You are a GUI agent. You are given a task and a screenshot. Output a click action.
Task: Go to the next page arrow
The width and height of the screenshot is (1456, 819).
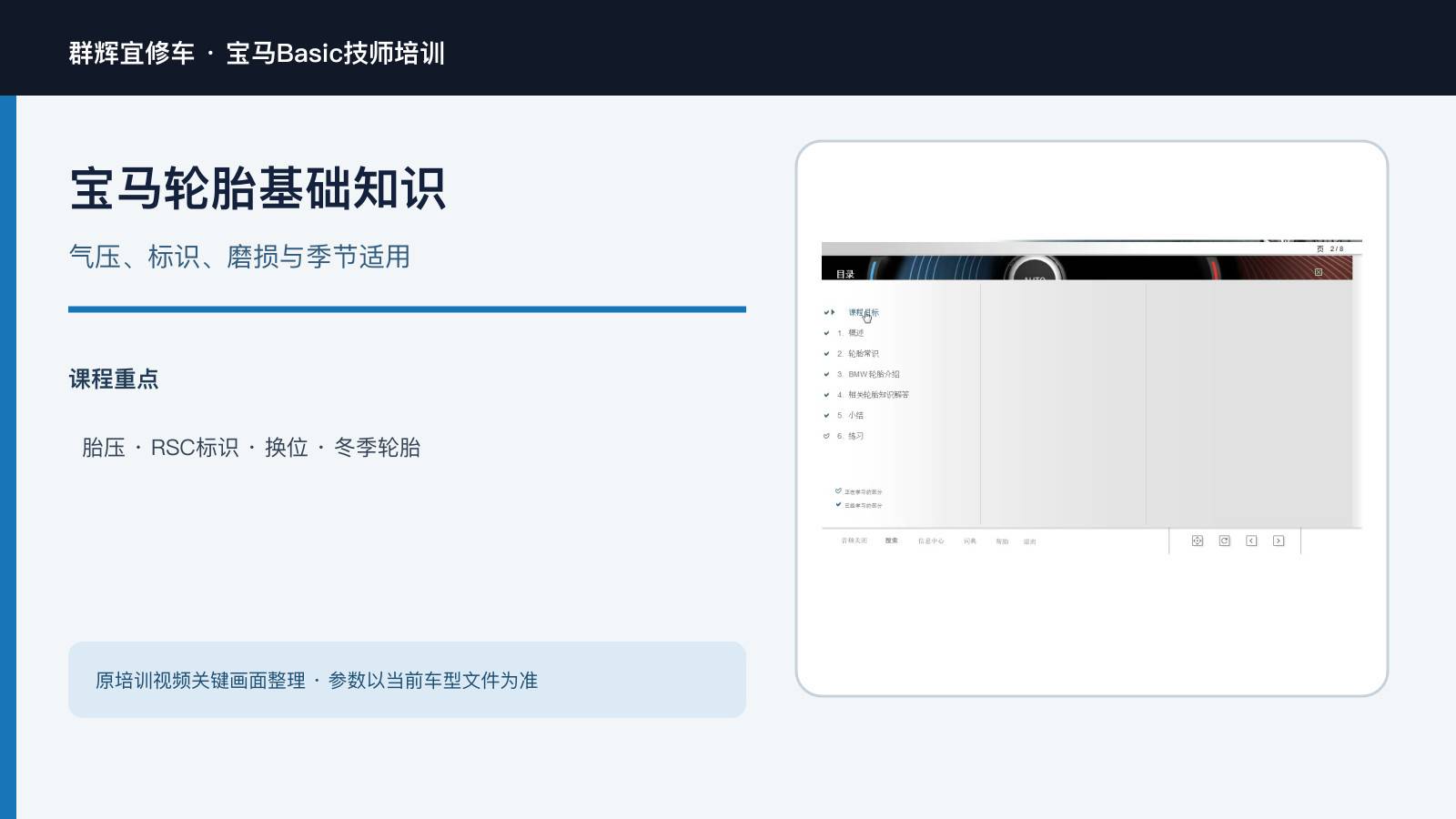(x=1279, y=541)
